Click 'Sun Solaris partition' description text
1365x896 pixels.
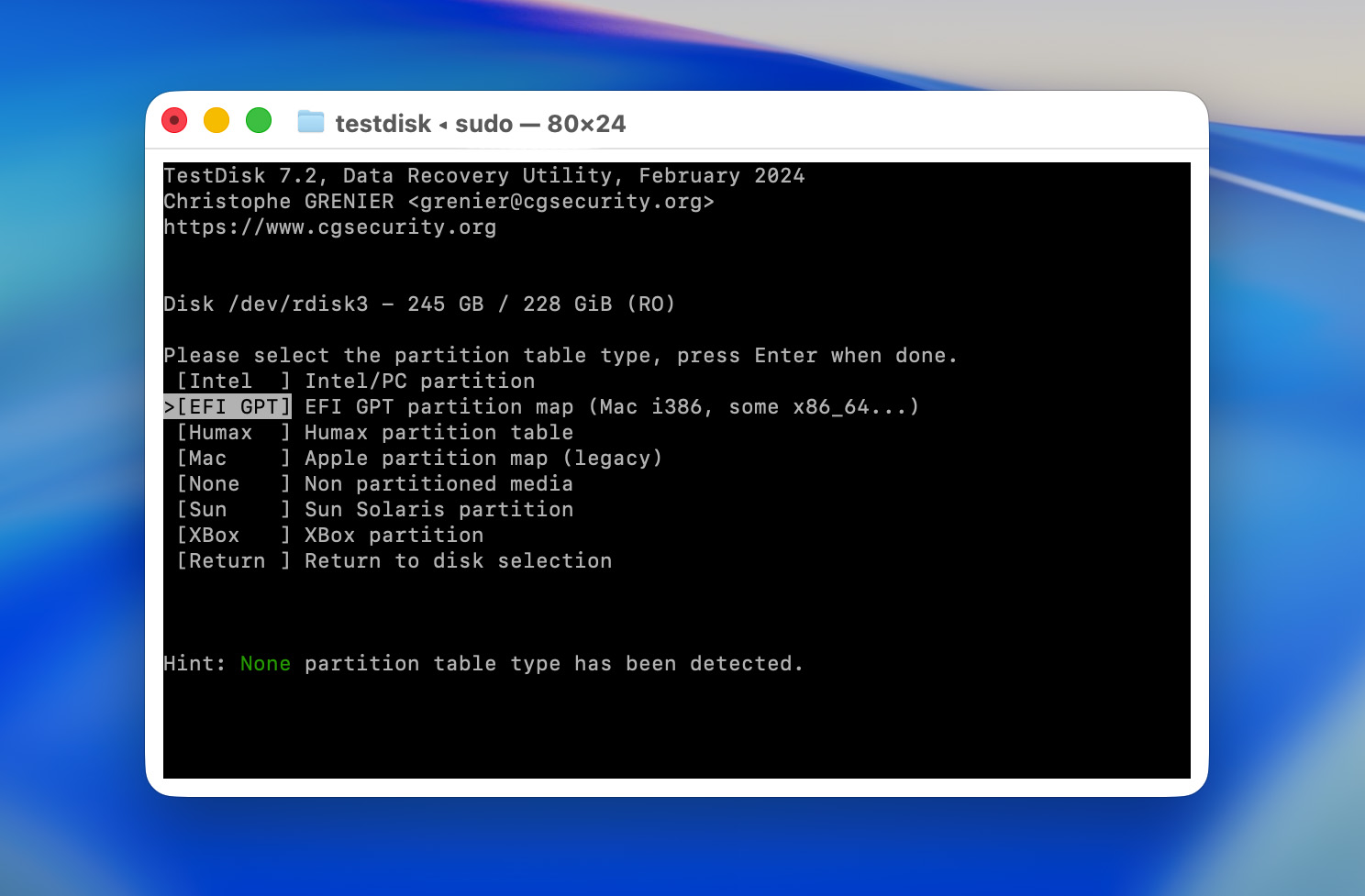click(438, 510)
